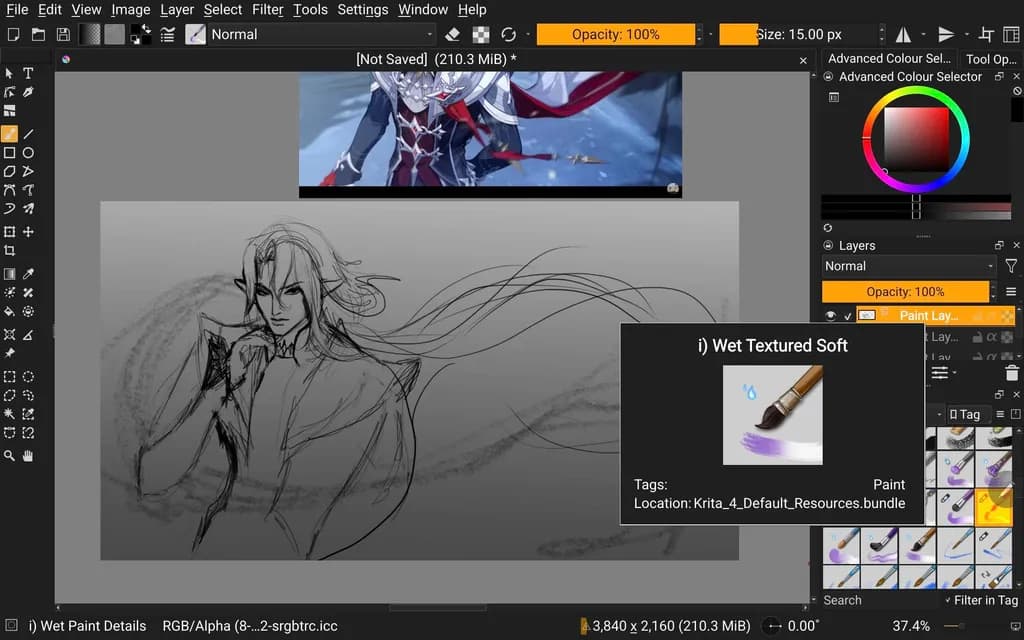Toggle preserve alpha checkerboard button

[x=481, y=35]
